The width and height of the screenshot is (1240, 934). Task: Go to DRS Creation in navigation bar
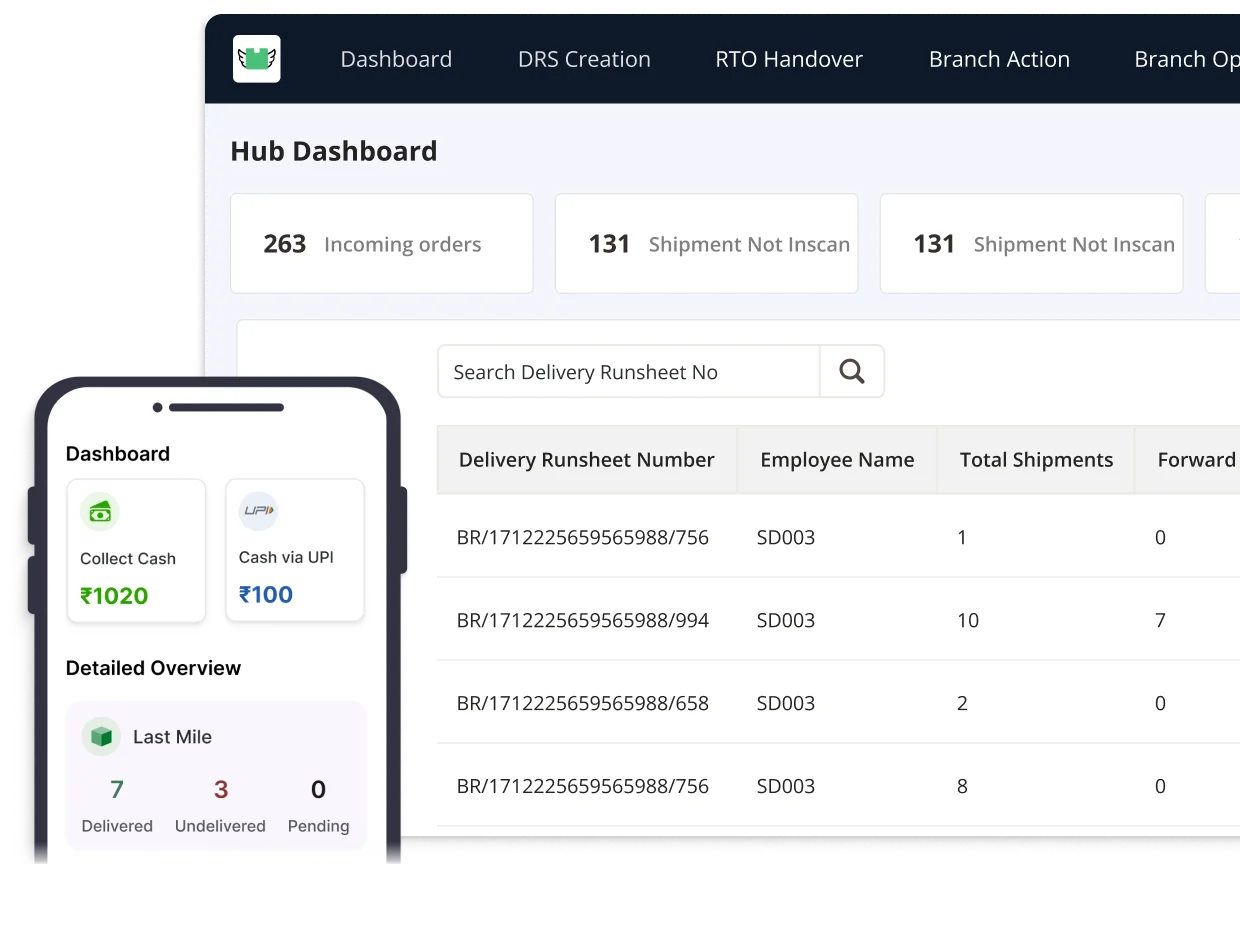[584, 59]
